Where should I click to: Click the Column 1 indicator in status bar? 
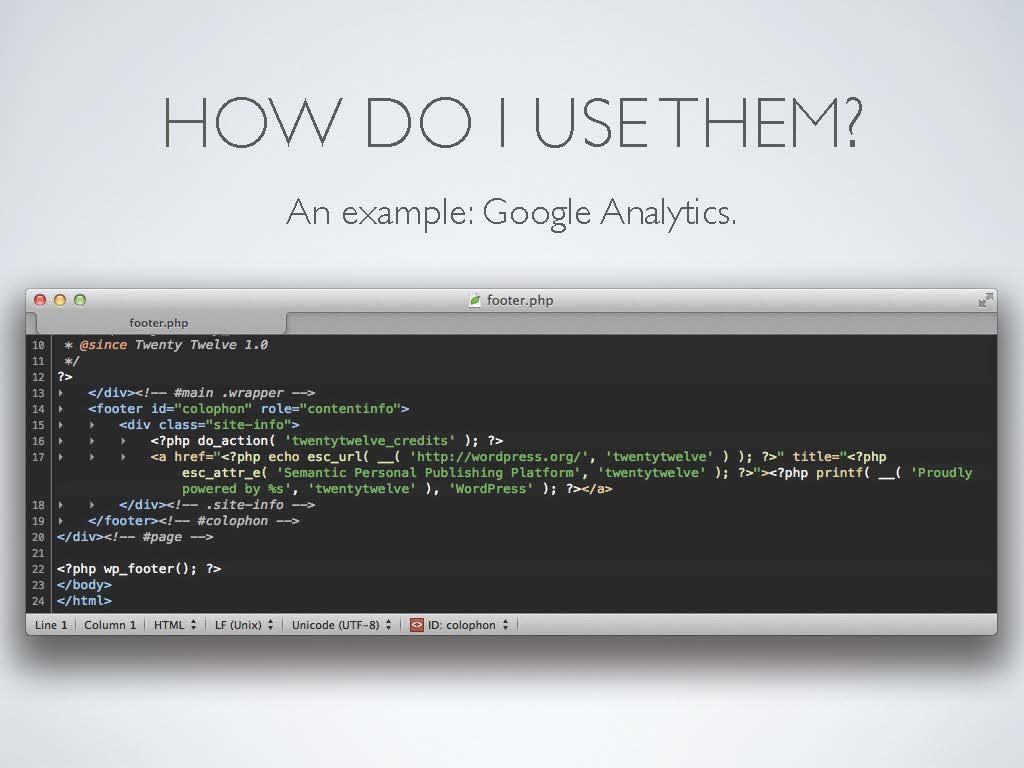click(110, 625)
